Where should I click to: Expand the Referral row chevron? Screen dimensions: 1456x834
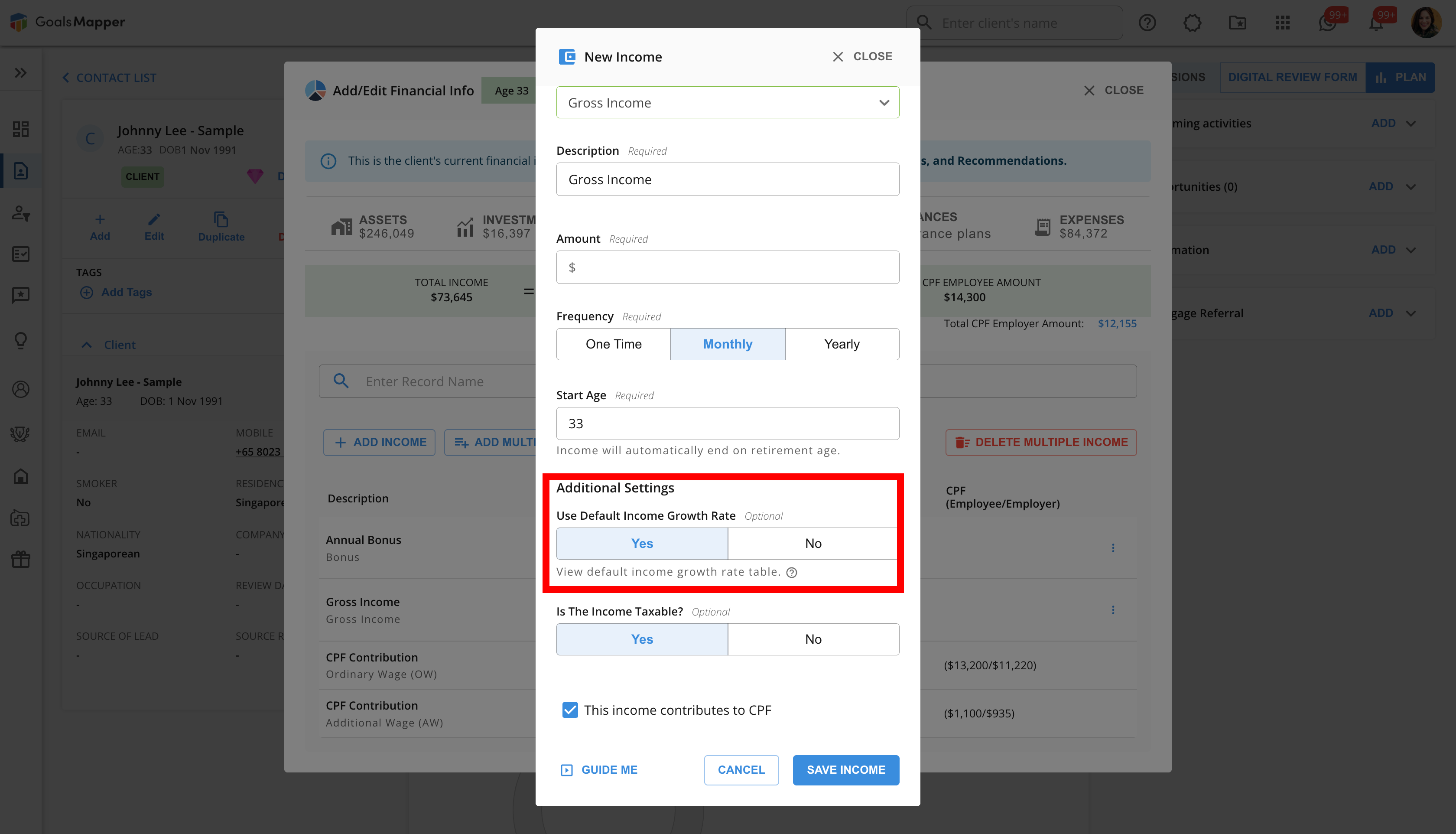1411,313
